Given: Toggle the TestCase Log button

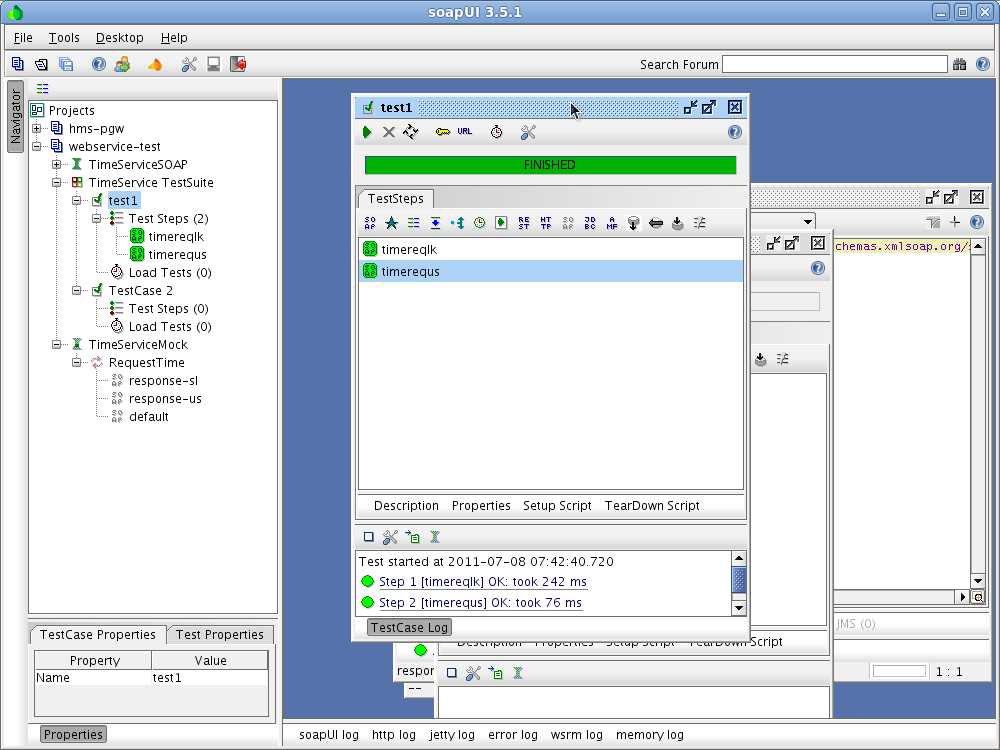Looking at the screenshot, I should (409, 627).
